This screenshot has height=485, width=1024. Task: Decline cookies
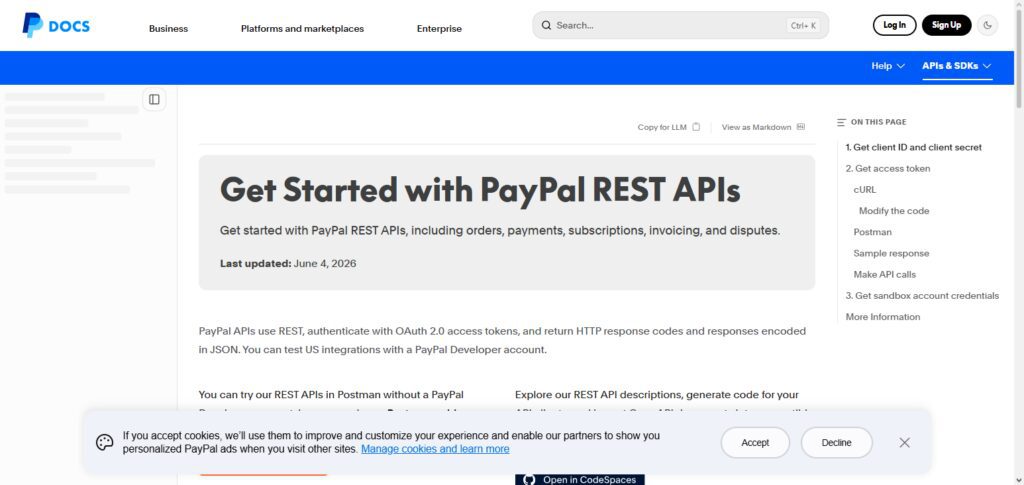pyautogui.click(x=837, y=443)
